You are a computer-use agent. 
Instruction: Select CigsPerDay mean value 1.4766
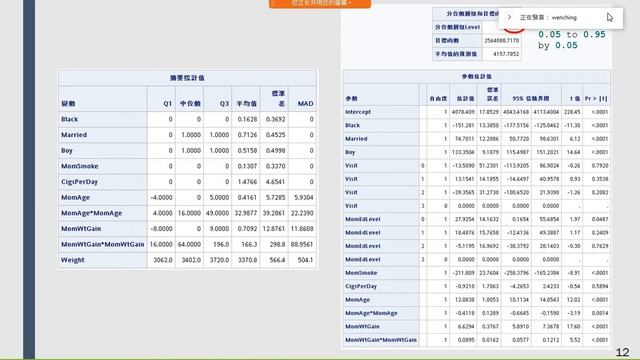[247, 182]
